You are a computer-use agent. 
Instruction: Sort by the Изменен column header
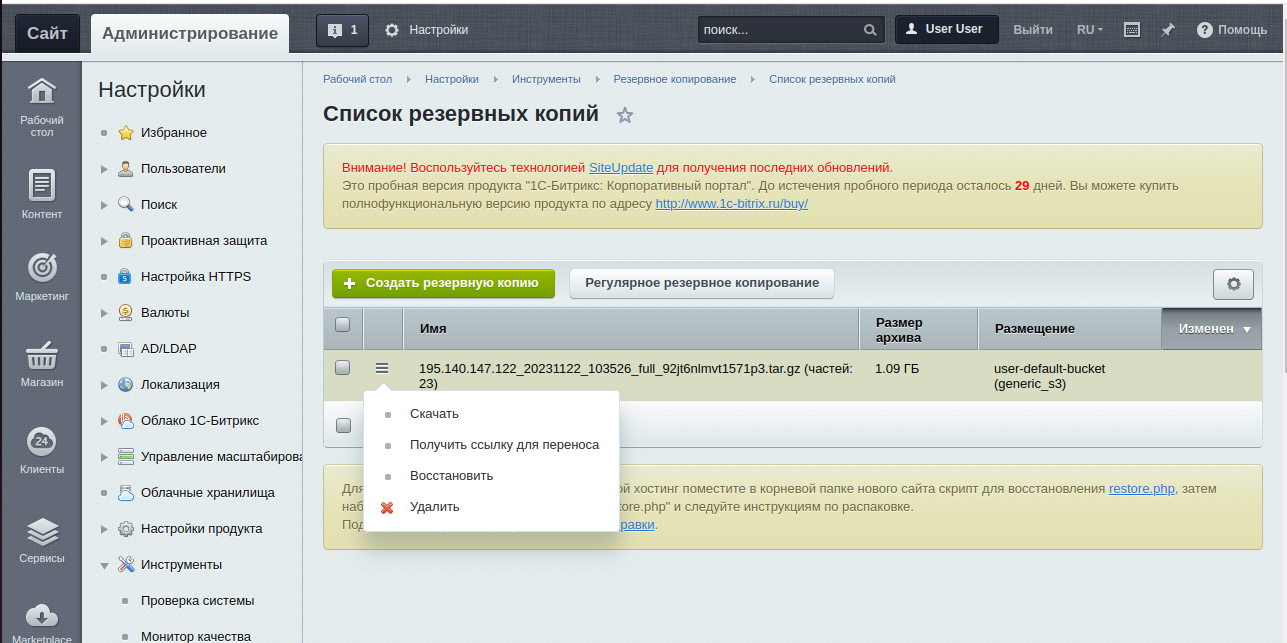point(1212,328)
